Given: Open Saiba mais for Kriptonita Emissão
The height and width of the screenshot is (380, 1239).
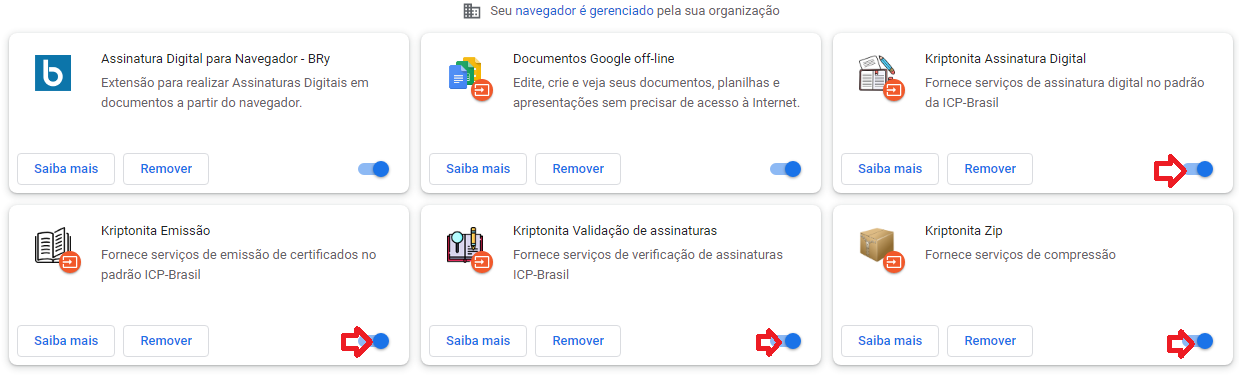Looking at the screenshot, I should point(66,341).
